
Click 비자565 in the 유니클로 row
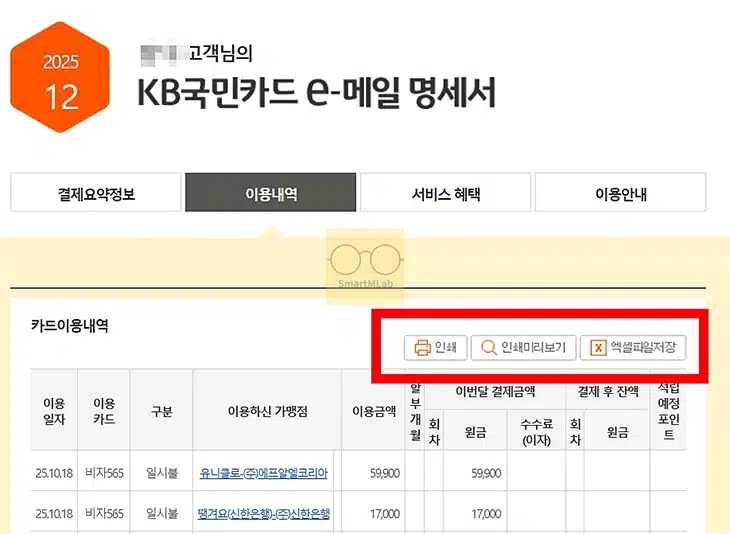104,473
